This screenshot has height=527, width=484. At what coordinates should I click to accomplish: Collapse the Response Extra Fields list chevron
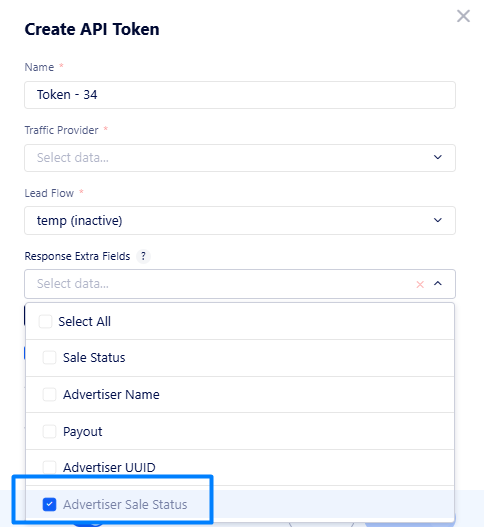coord(438,284)
